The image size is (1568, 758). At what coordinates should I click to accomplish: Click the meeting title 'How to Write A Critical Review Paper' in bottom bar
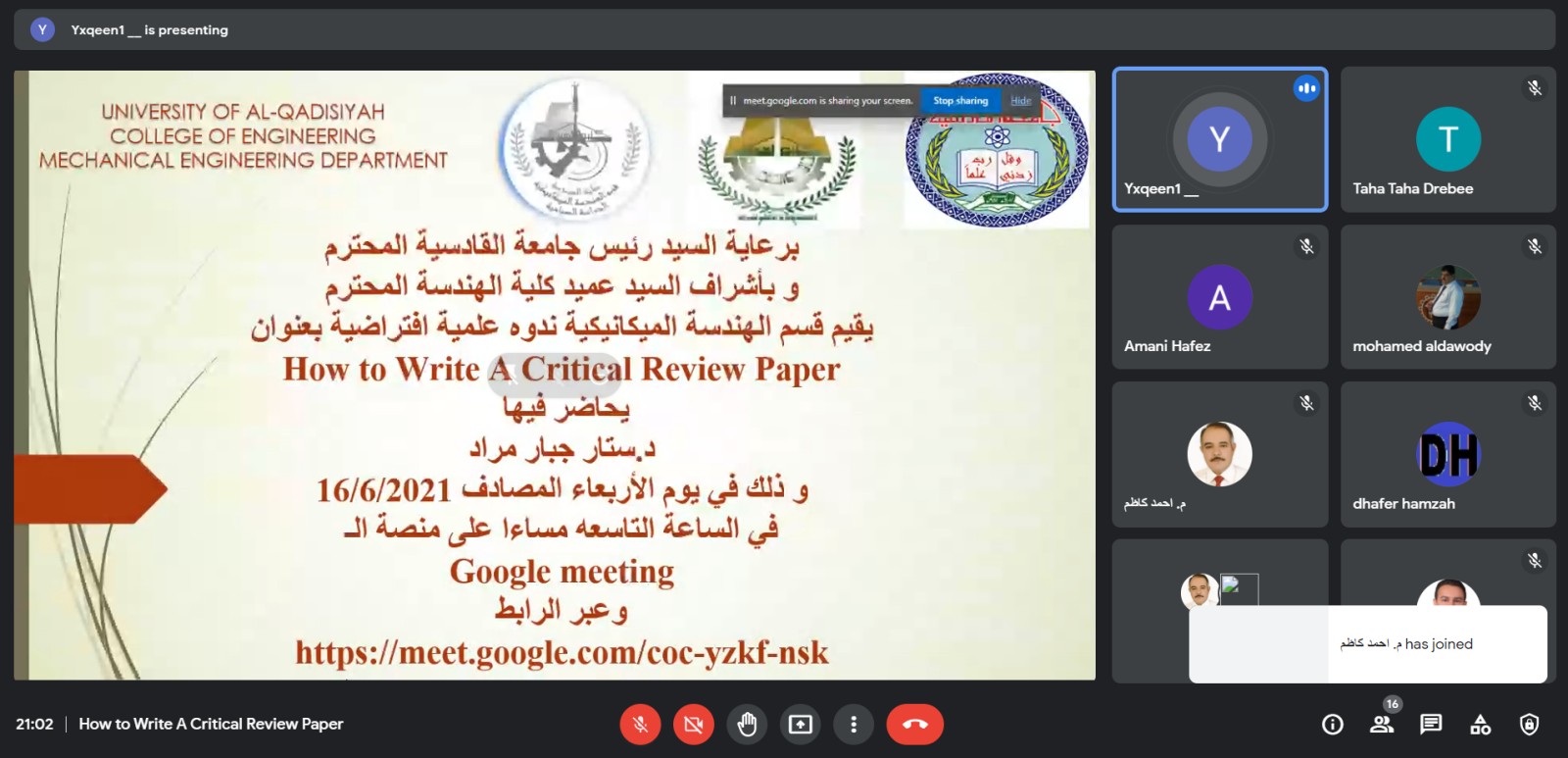pyautogui.click(x=211, y=725)
